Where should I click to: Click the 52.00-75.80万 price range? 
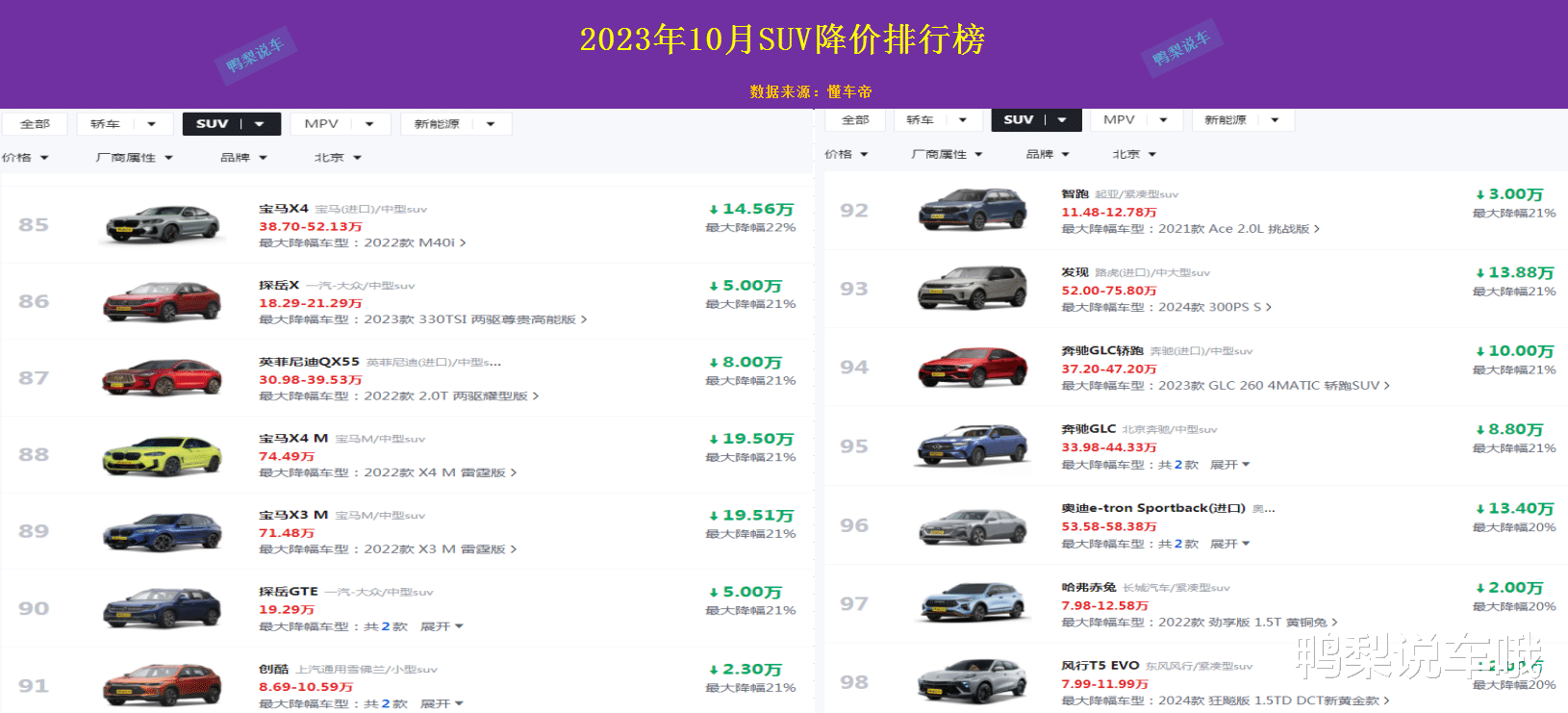click(x=1109, y=290)
